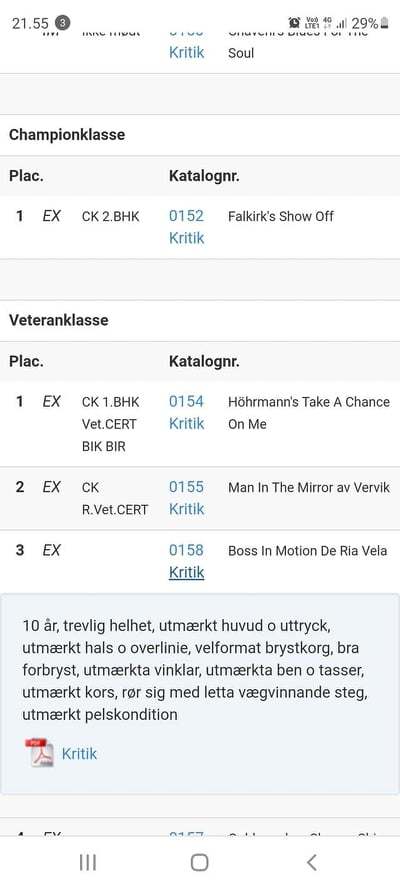Screen dimensions: 400x889
Task: Open the notification count badge in status bar
Action: point(62,23)
